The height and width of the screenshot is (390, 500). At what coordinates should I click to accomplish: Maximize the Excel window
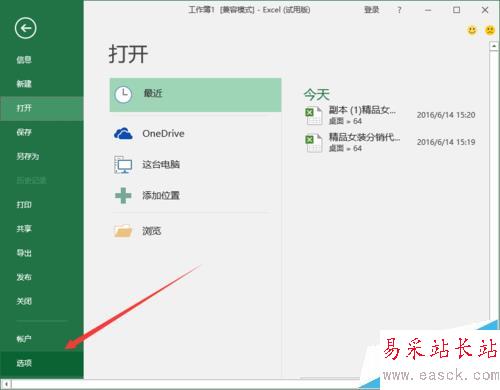(457, 10)
